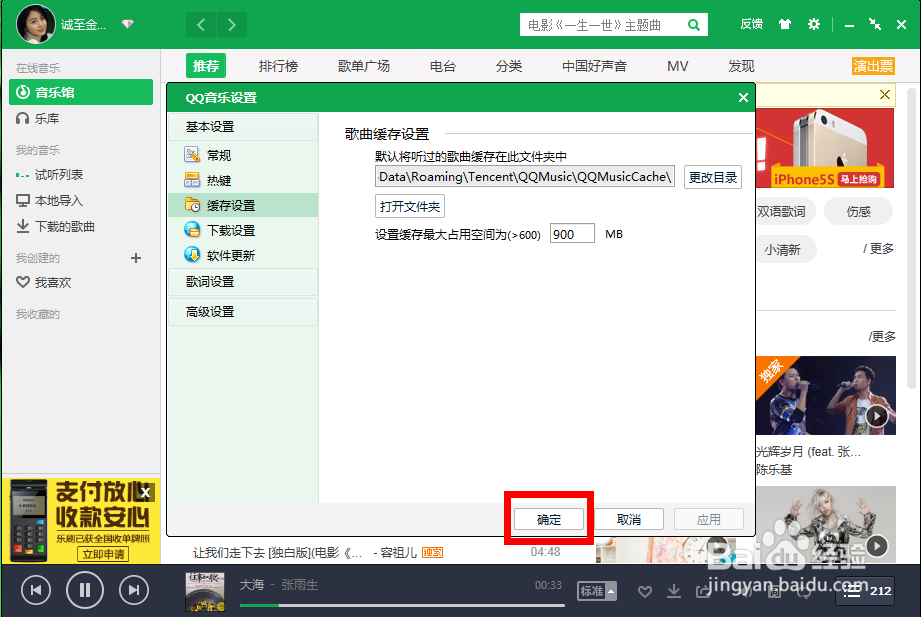921x617 pixels.
Task: Select 下载设置 settings item
Action: [243, 230]
